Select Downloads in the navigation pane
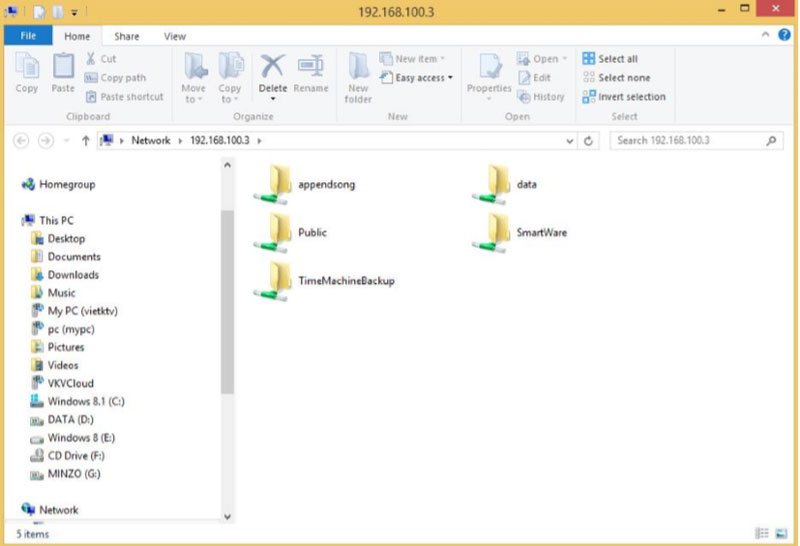800x546 pixels. (x=73, y=275)
